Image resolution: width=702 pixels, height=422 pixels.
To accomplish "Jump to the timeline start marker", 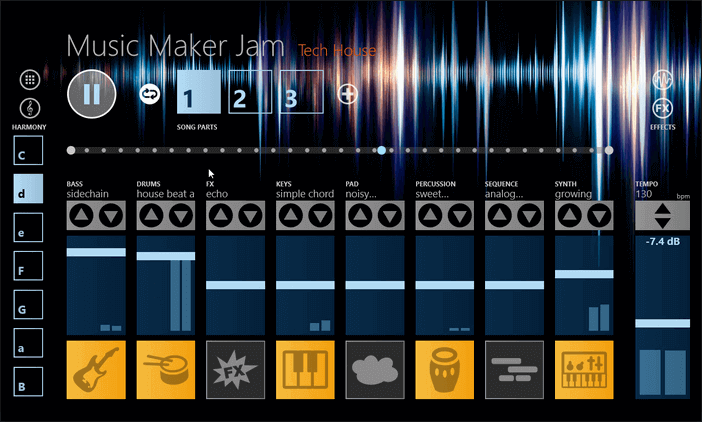I will coord(71,150).
